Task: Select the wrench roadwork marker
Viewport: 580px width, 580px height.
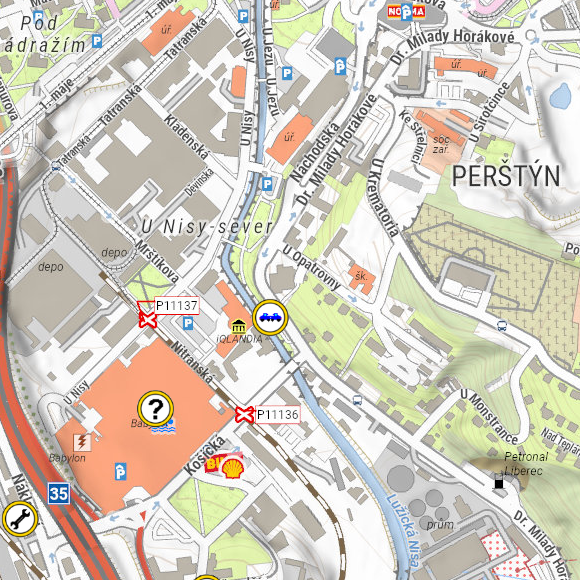Action: 20,519
